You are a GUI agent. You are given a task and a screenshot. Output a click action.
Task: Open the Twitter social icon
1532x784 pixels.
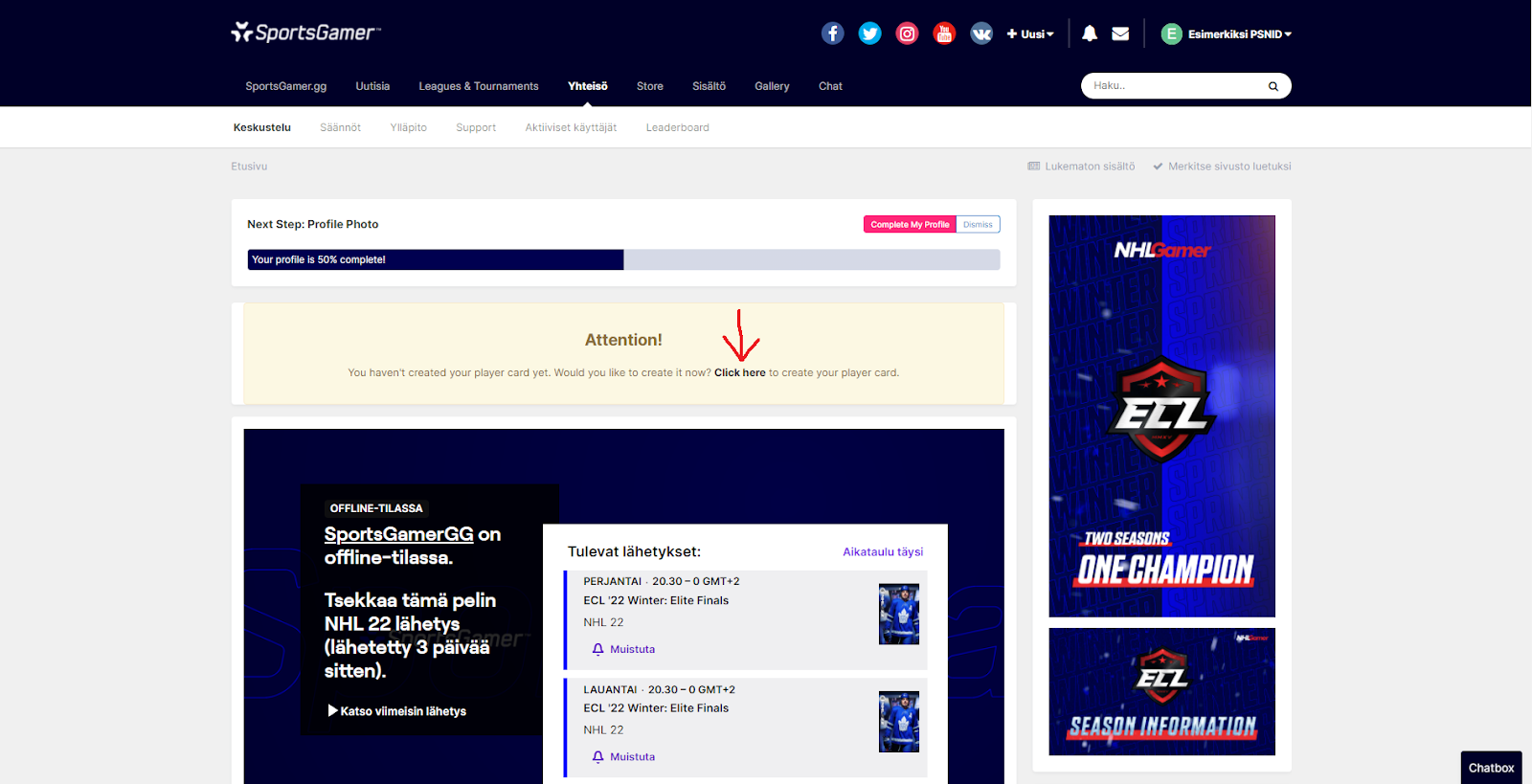[869, 34]
